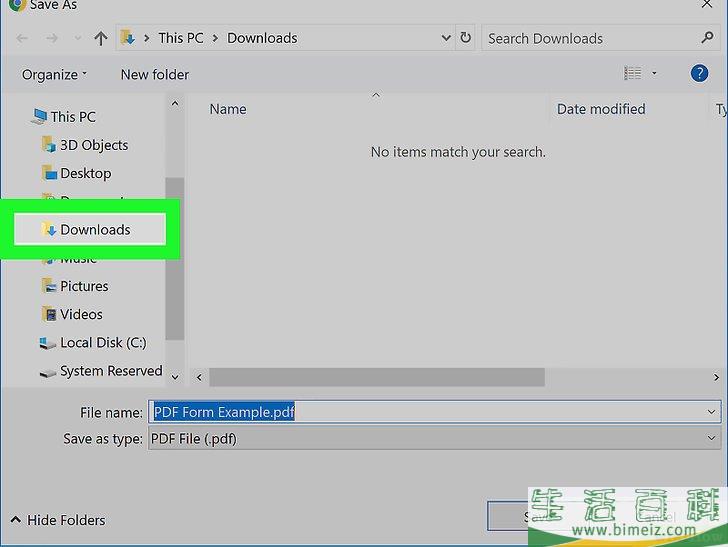Image resolution: width=728 pixels, height=547 pixels.
Task: Open the Save as type dropdown
Action: pyautogui.click(x=712, y=438)
